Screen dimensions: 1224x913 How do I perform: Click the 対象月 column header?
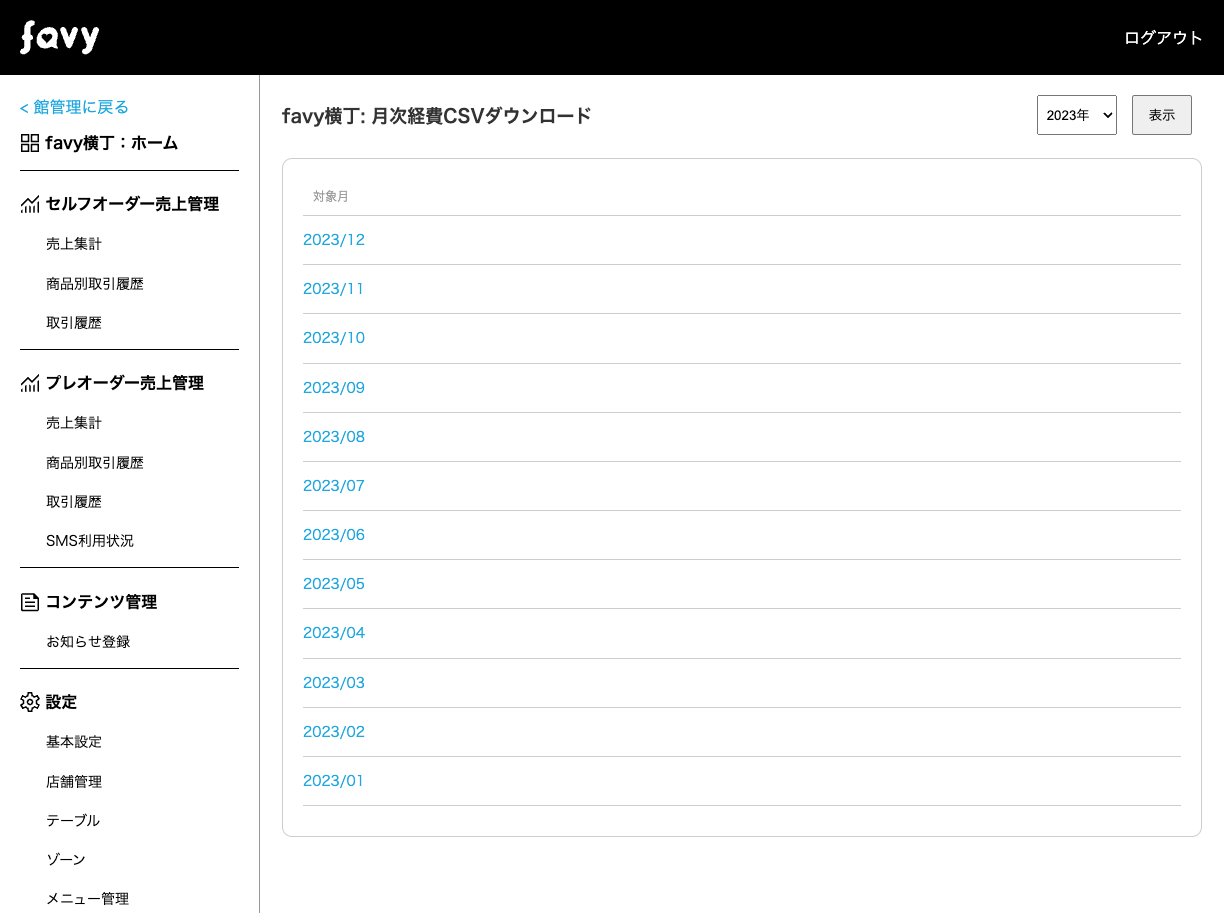[331, 197]
